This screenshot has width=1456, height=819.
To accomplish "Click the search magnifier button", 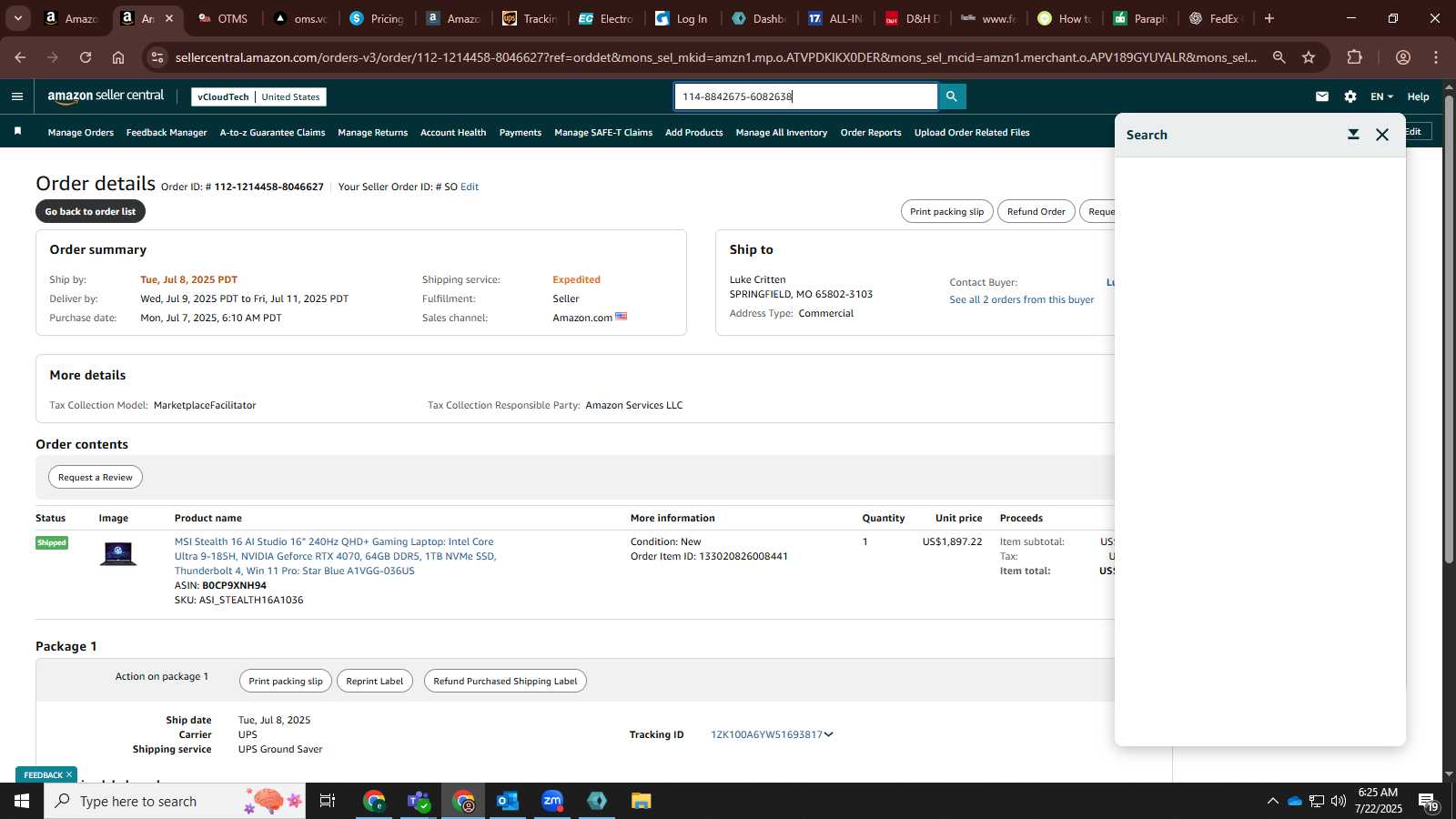I will pos(952,96).
